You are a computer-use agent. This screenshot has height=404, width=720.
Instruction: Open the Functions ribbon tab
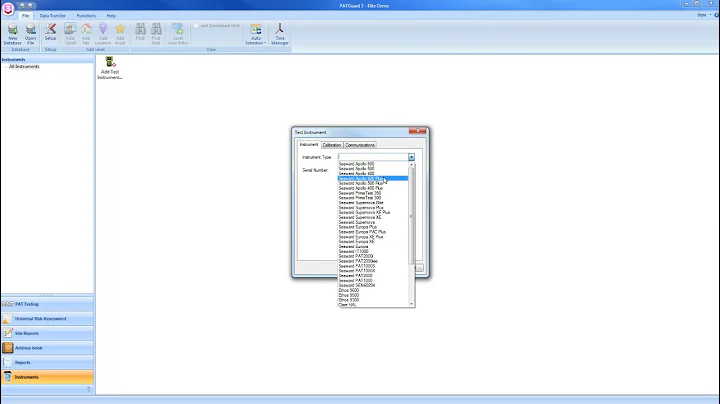click(x=86, y=16)
